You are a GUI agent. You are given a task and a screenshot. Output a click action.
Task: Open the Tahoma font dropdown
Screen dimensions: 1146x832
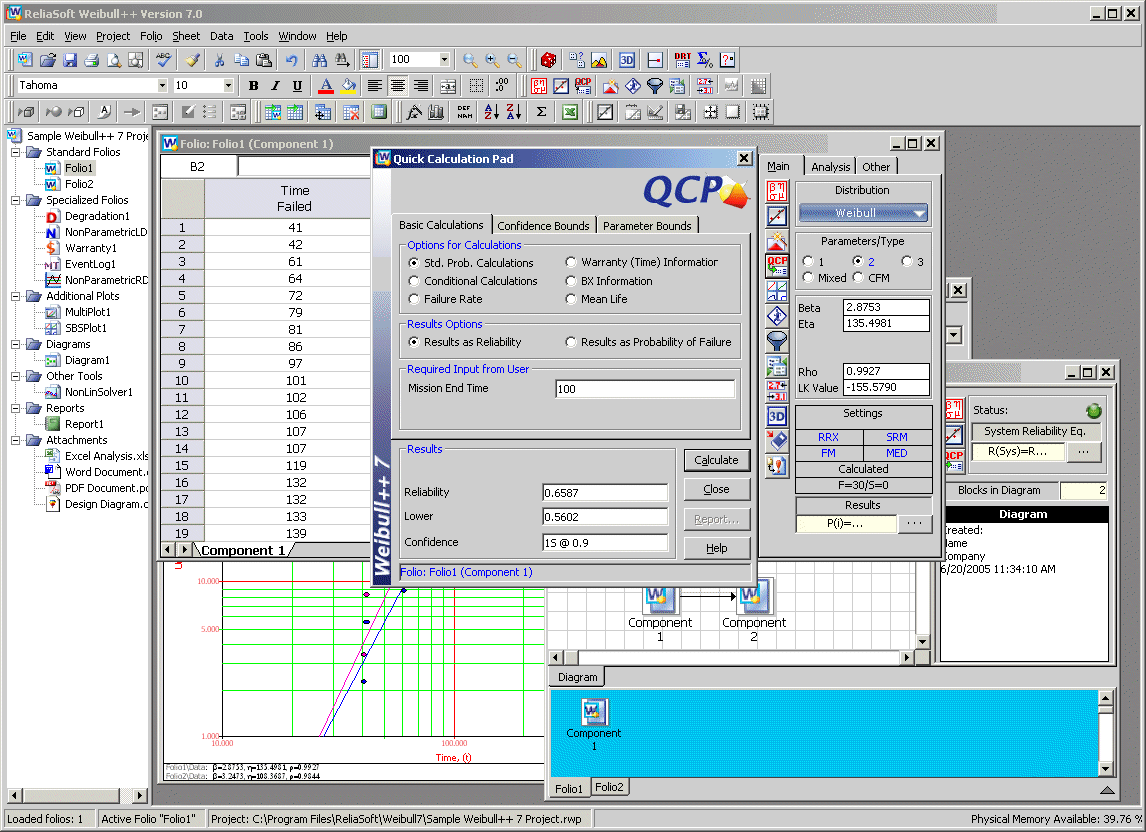(162, 86)
